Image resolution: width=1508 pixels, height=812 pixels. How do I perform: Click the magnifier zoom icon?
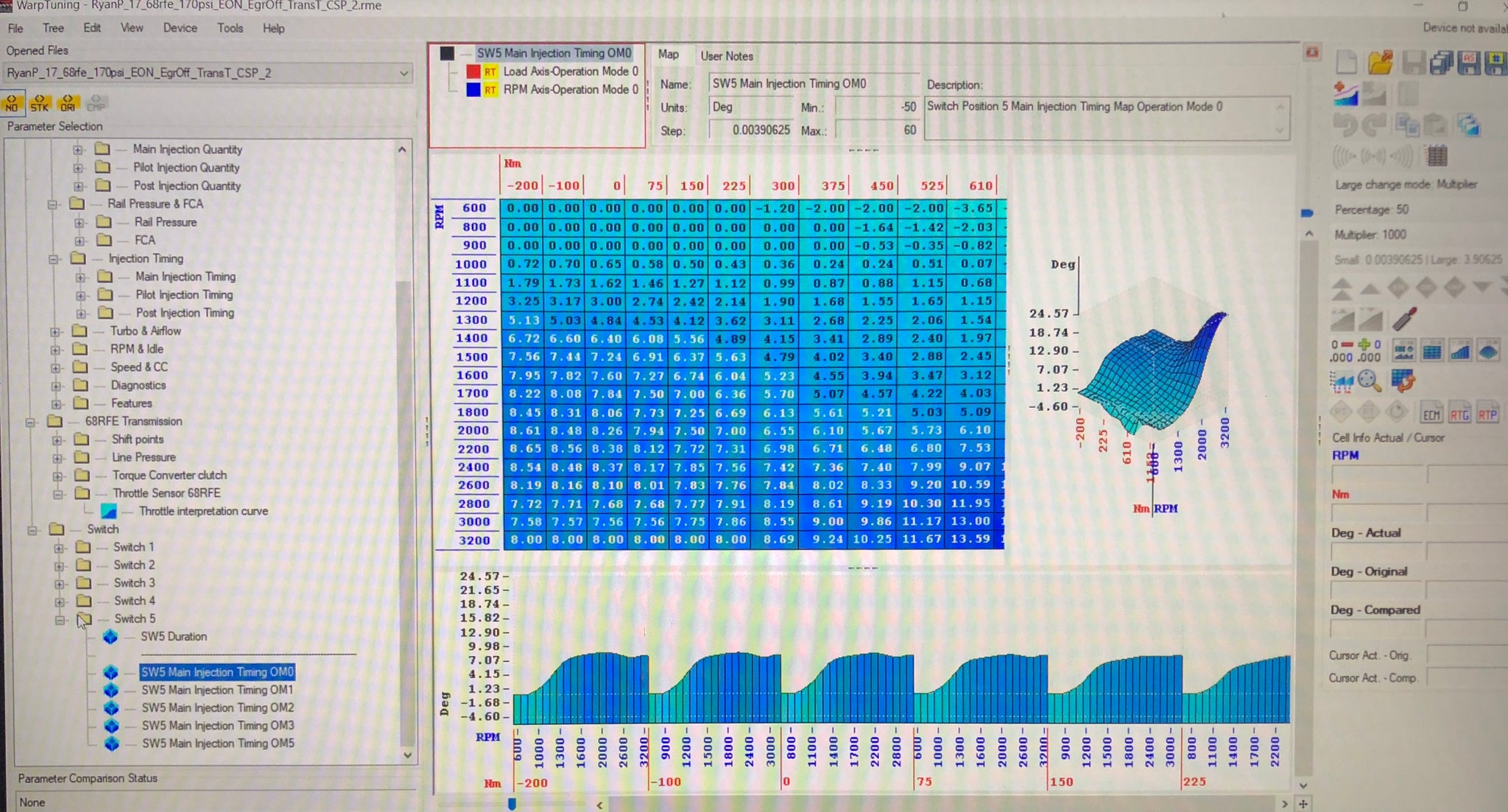pos(1368,381)
